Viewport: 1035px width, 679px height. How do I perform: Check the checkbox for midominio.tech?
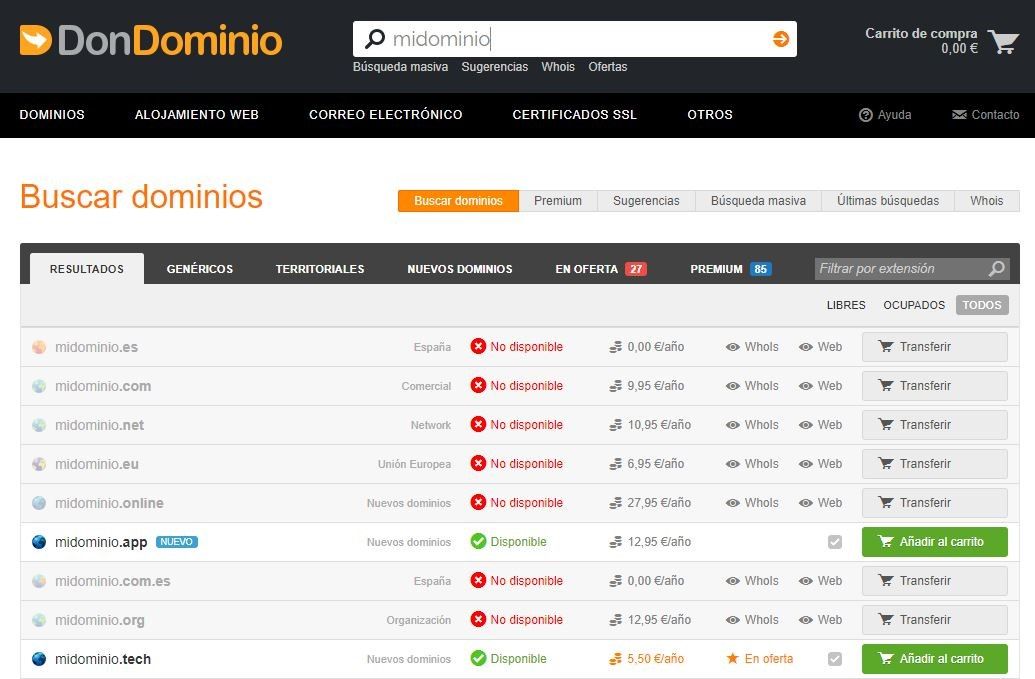pyautogui.click(x=836, y=658)
